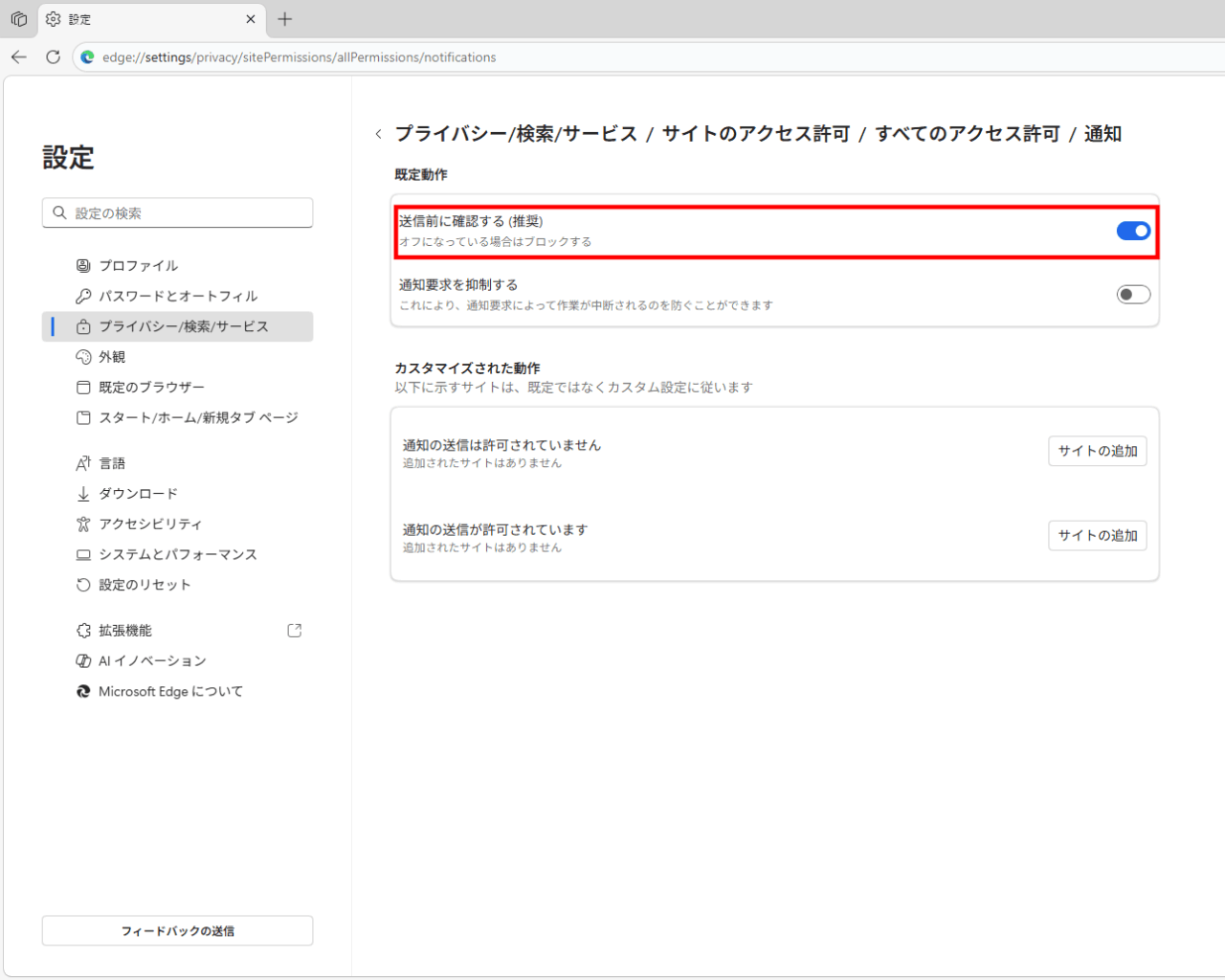Click サイトの追加 for blocked notifications

(1097, 452)
